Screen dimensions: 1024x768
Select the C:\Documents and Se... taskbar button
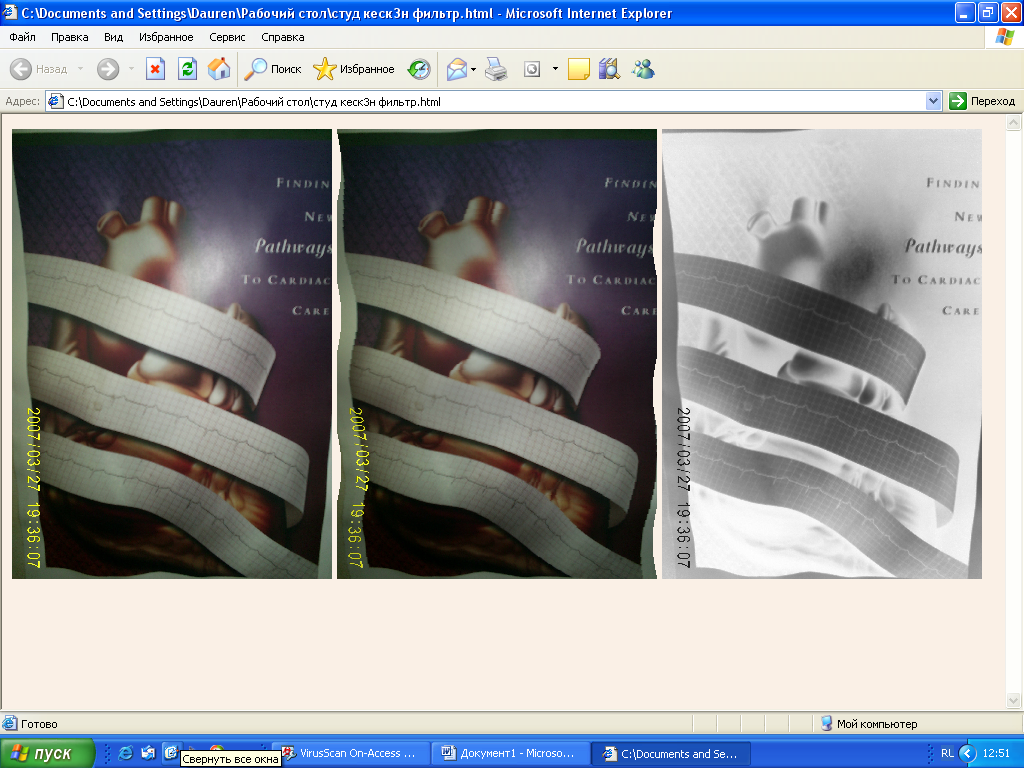pos(671,753)
